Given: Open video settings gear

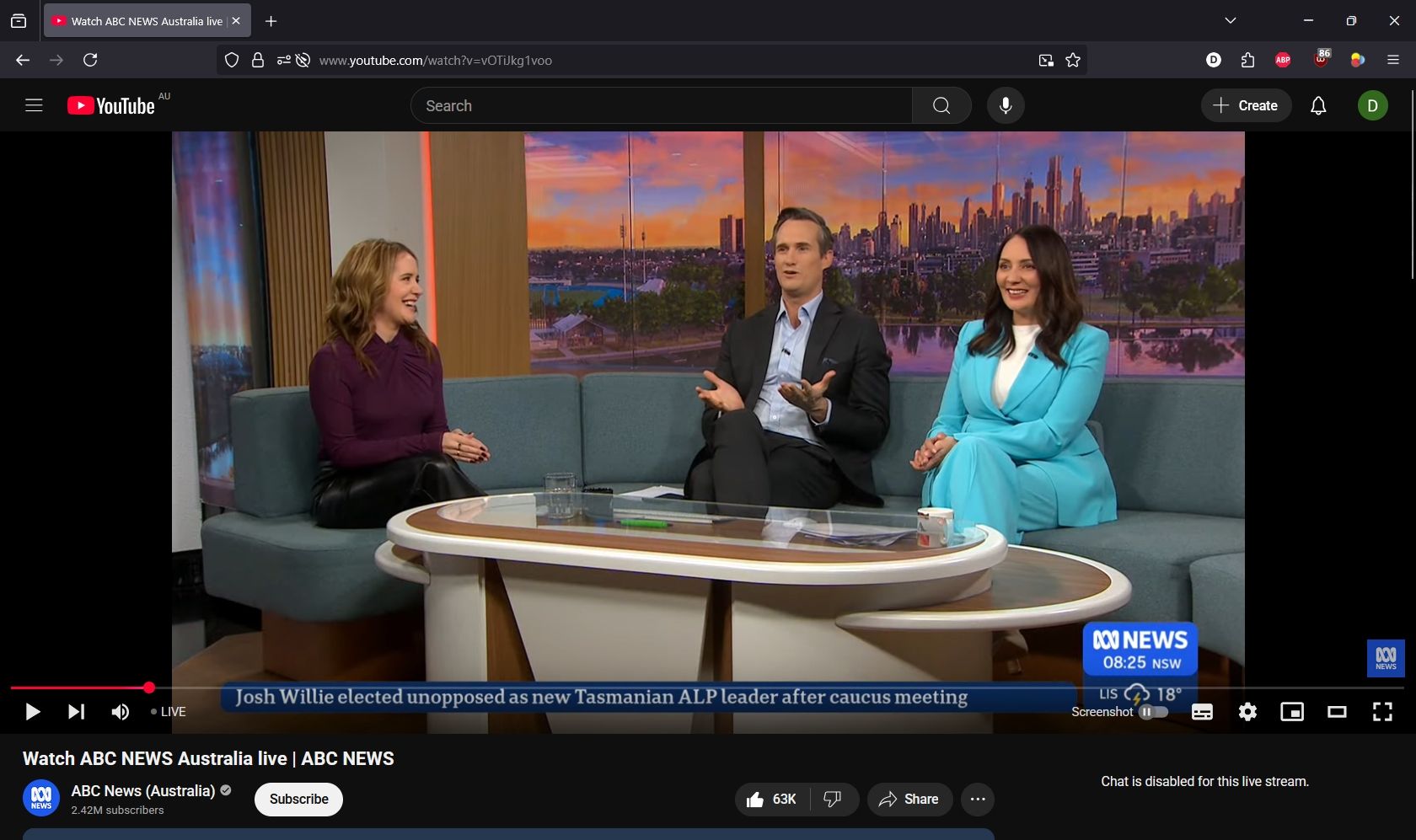Looking at the screenshot, I should (x=1247, y=712).
